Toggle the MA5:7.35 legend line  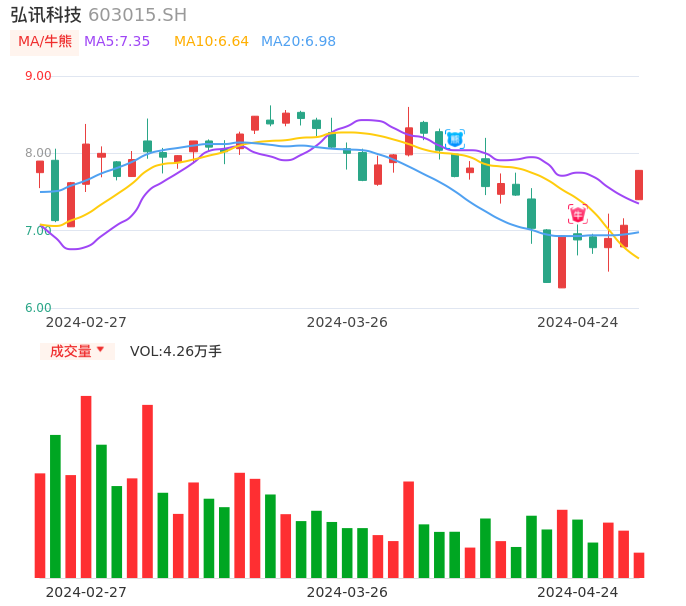pos(117,41)
